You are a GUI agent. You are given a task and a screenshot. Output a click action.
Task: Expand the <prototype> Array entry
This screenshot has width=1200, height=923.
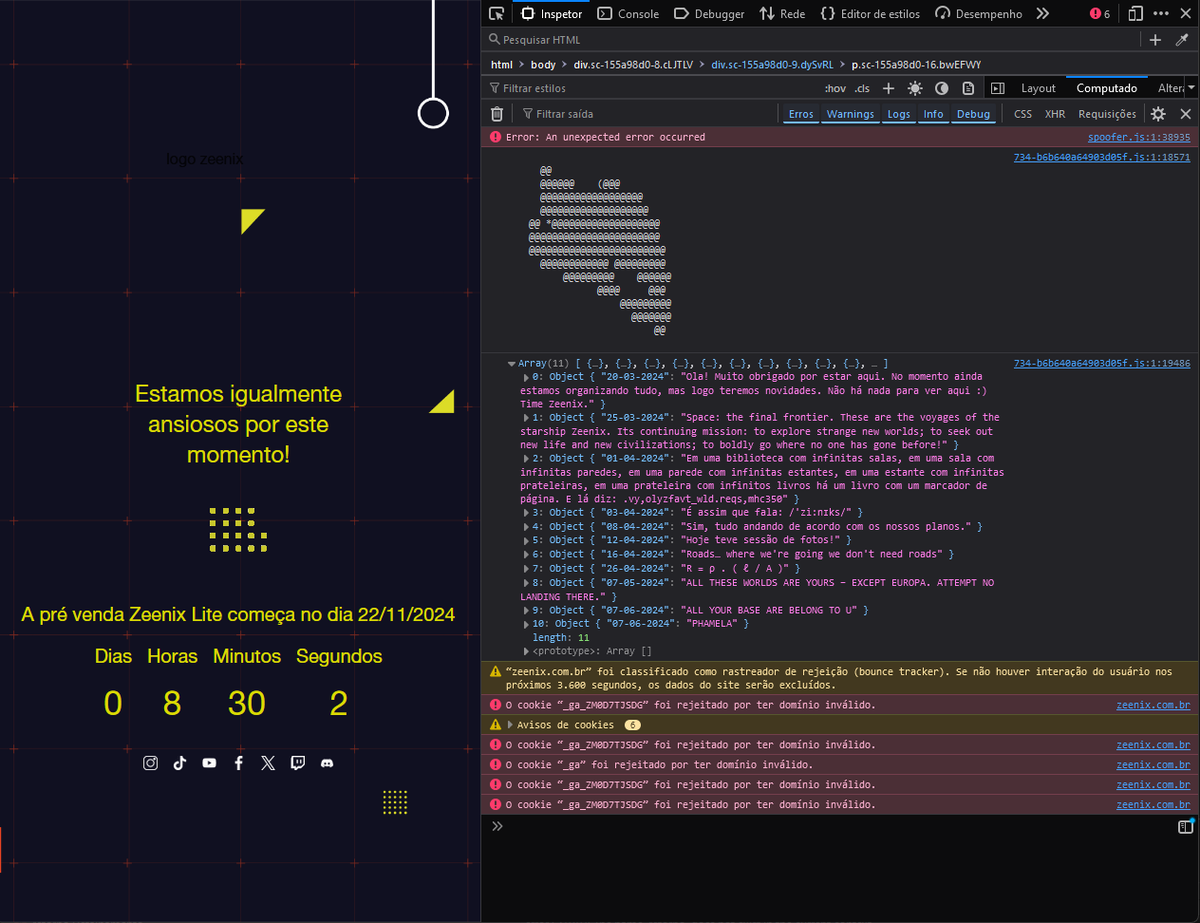point(527,651)
